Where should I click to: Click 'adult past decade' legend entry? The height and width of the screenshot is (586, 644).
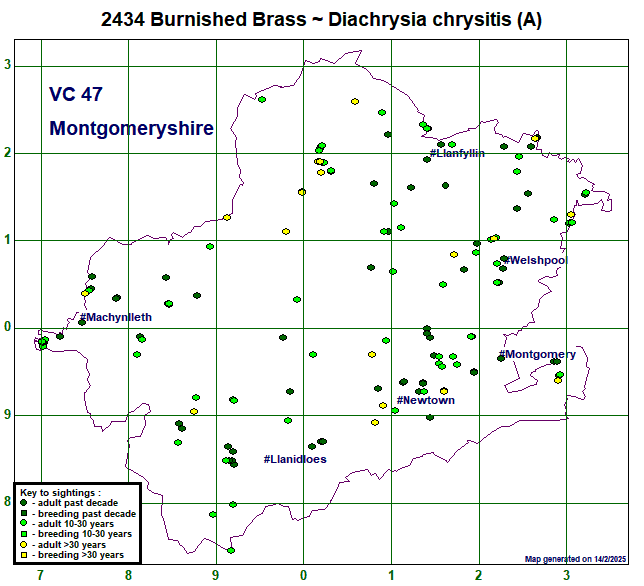78,503
